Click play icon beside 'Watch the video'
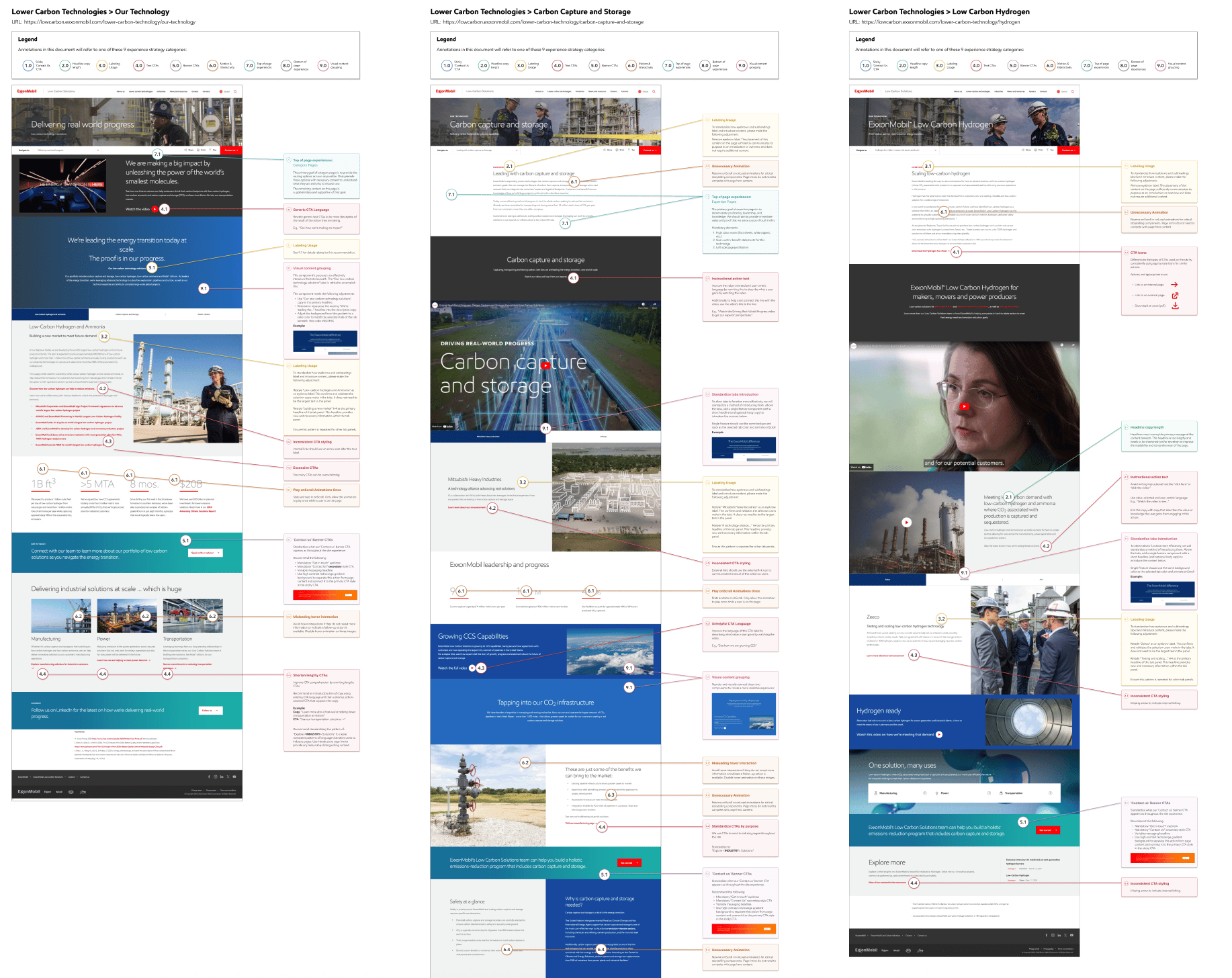Image resolution: width=1232 pixels, height=978 pixels. pyautogui.click(x=155, y=209)
